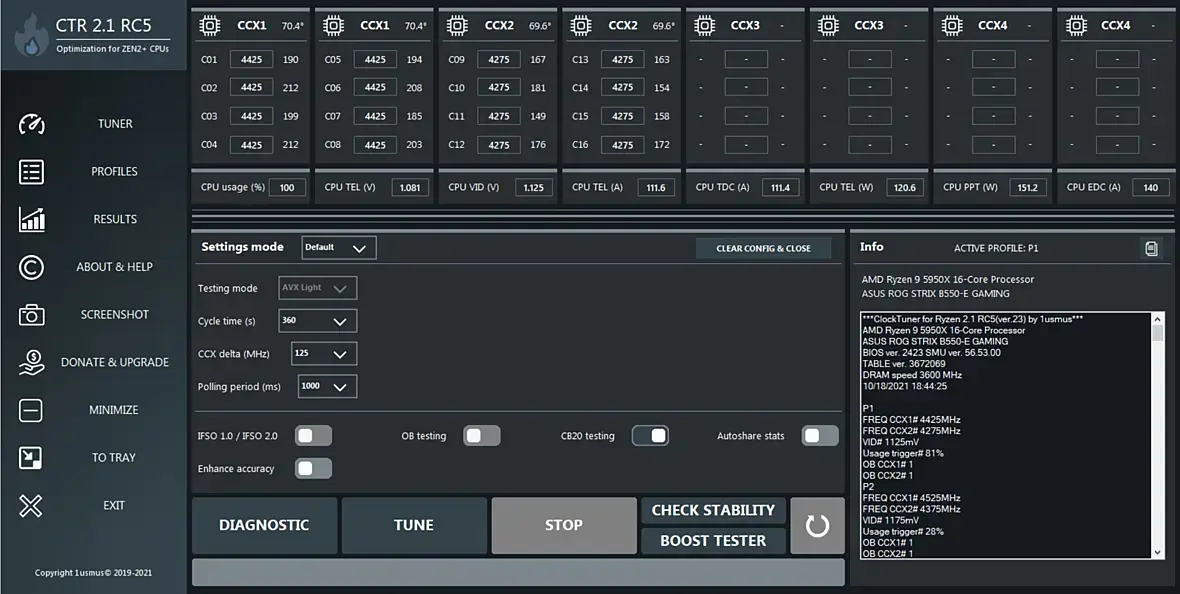The image size is (1180, 594).
Task: Click chip icon of CCX2 panel with C13
Action: click(x=581, y=26)
